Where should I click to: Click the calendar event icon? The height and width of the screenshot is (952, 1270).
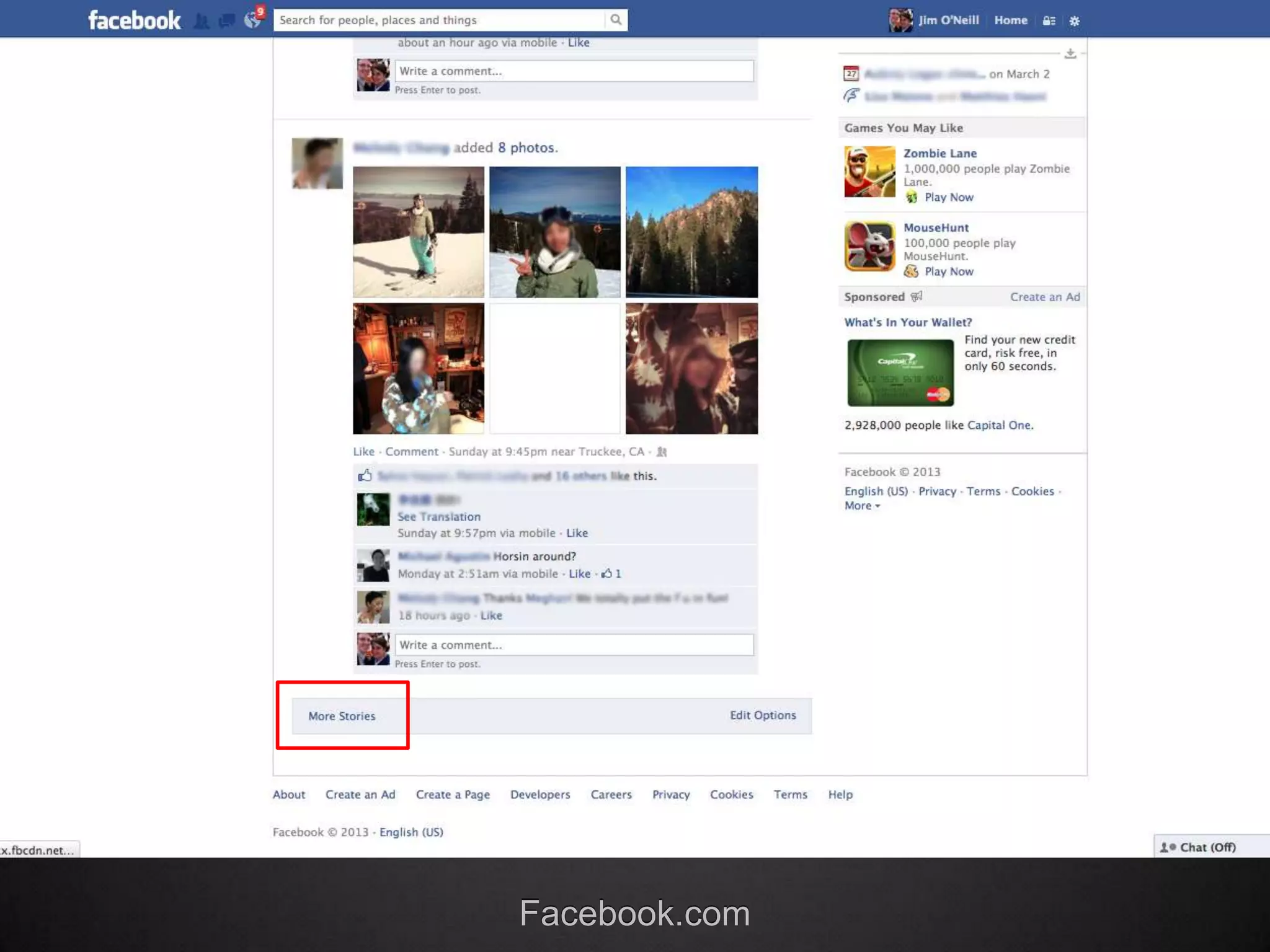coord(851,74)
